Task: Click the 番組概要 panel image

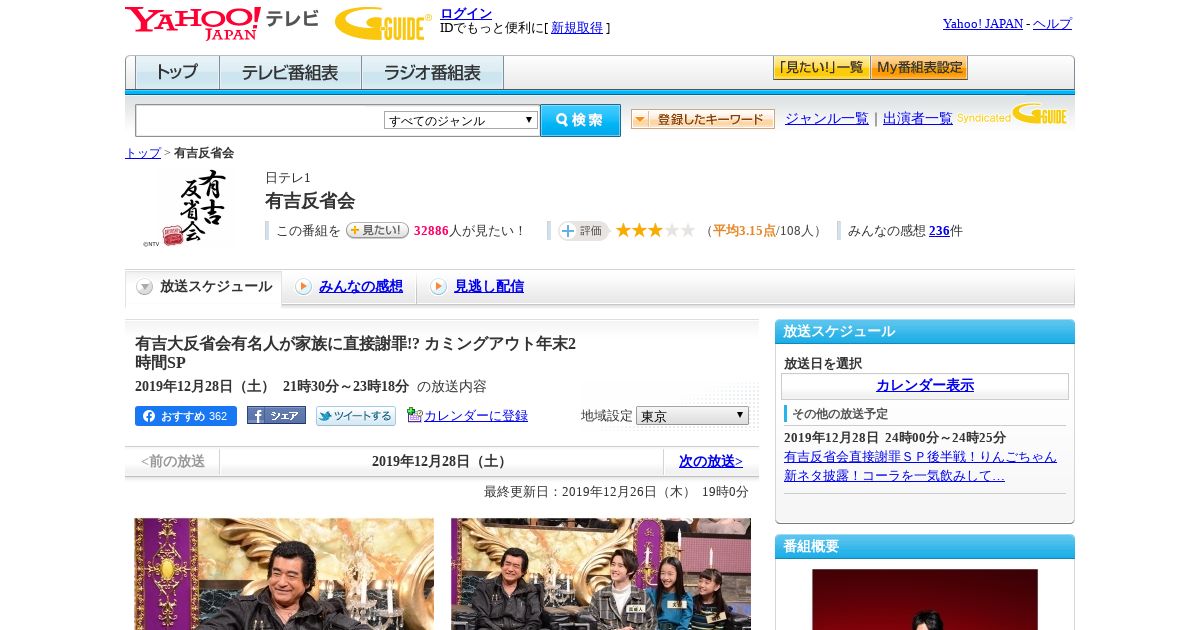Action: coord(925,599)
